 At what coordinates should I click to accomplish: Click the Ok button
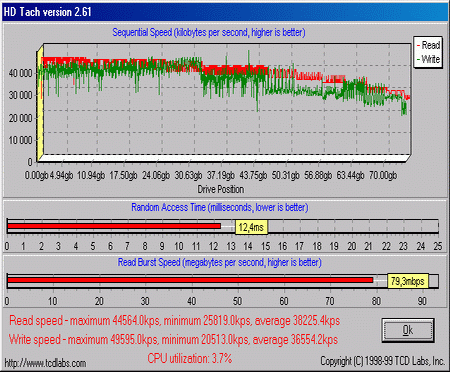[408, 330]
